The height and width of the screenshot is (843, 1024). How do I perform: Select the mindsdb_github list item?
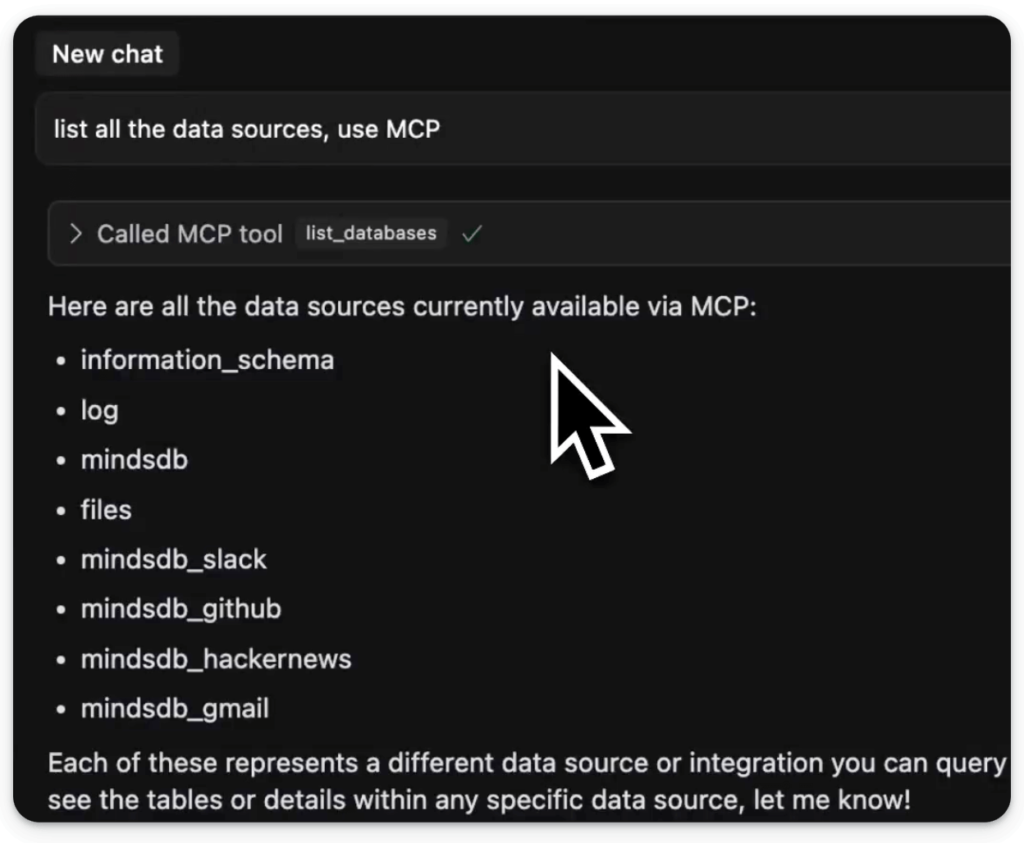point(181,609)
